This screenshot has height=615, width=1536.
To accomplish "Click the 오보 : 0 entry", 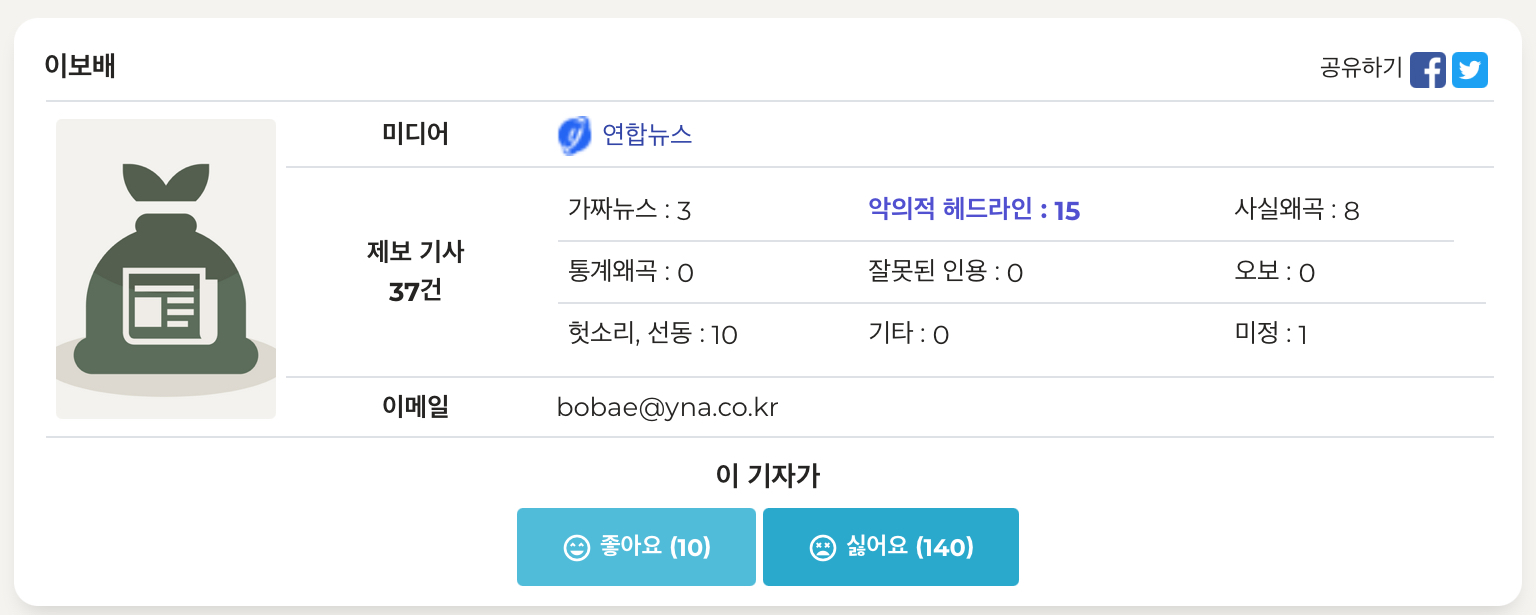I will pos(1274,272).
